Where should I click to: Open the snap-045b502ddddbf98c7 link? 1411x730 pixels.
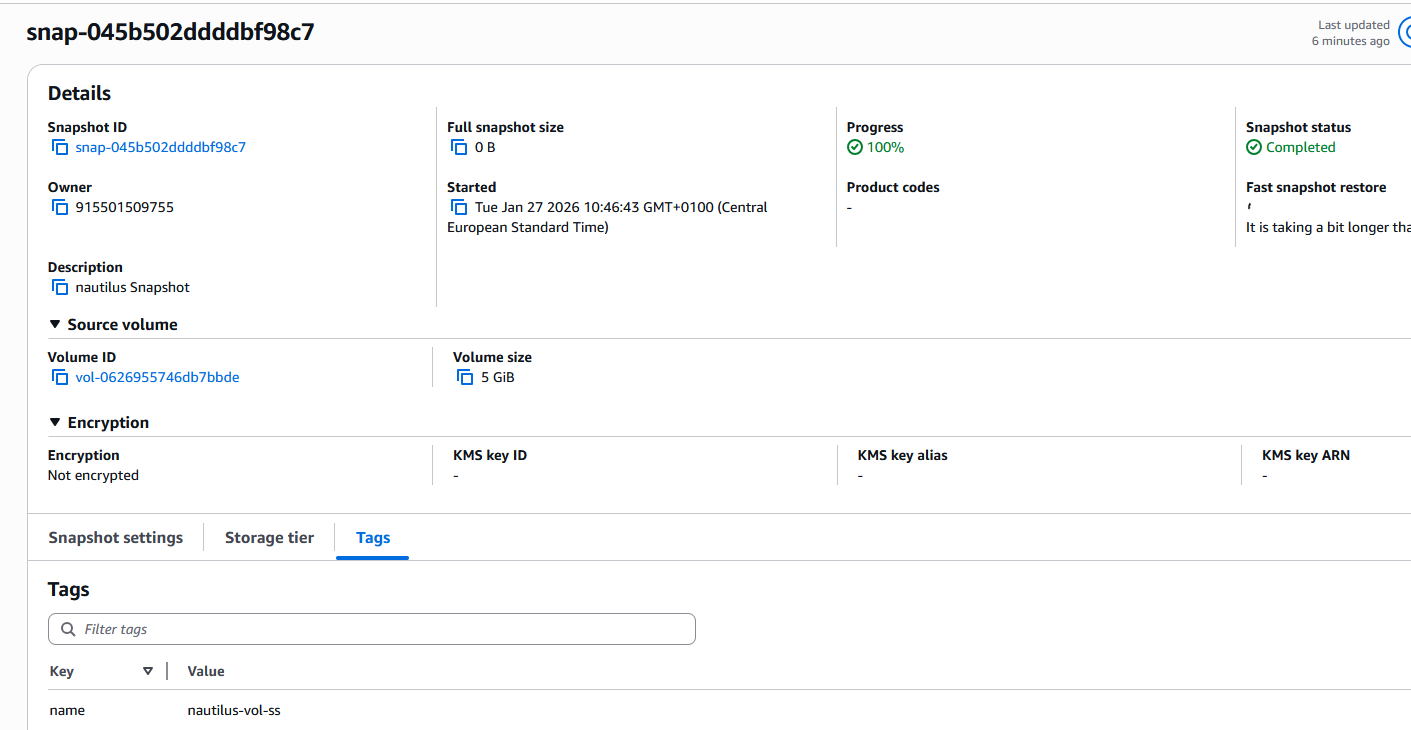(161, 148)
